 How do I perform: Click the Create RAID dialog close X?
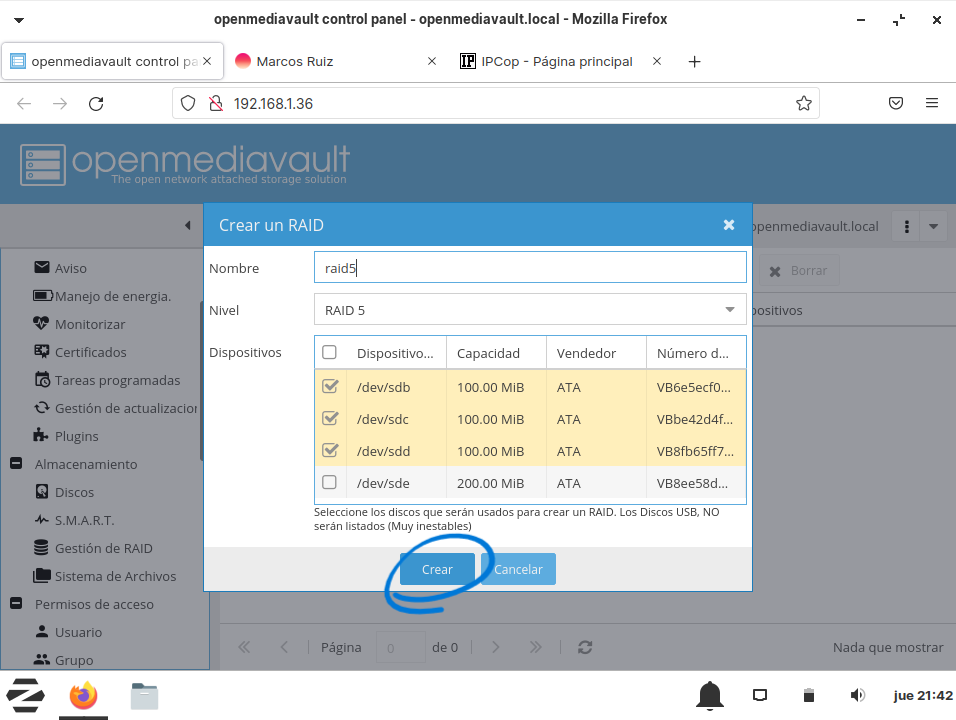(729, 225)
